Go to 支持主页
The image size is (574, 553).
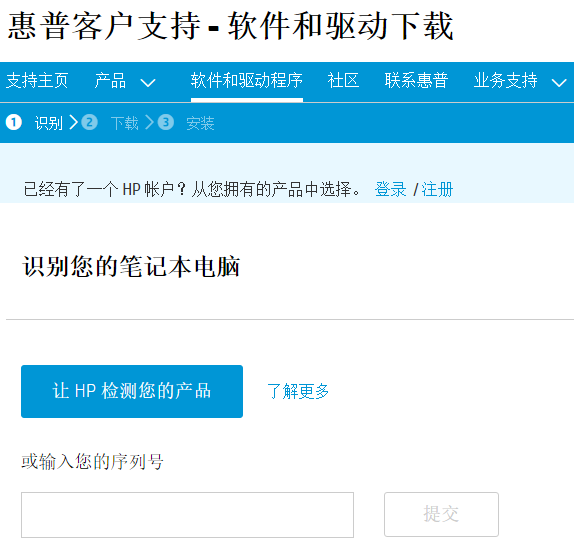[37, 81]
